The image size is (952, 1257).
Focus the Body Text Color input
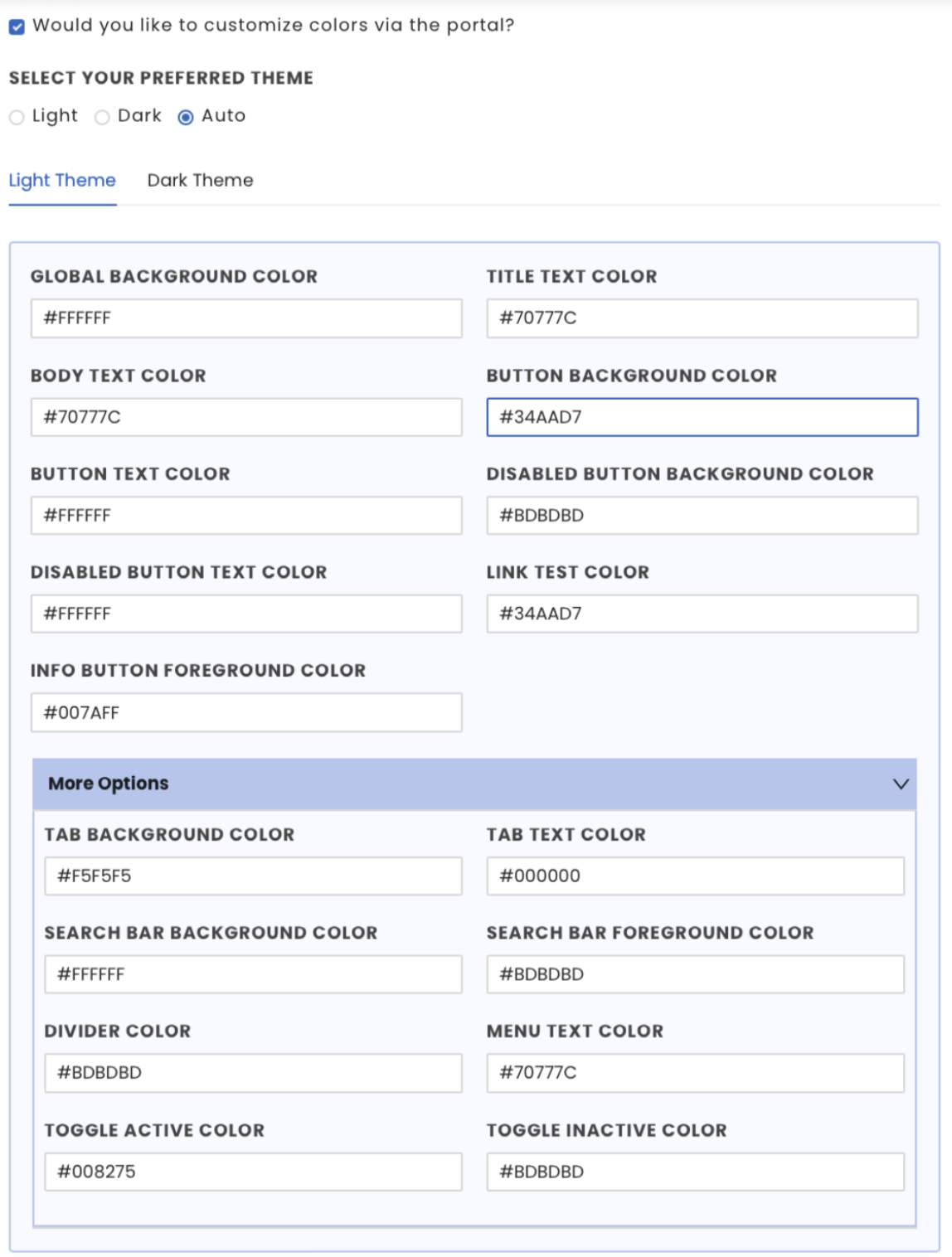[x=246, y=417]
